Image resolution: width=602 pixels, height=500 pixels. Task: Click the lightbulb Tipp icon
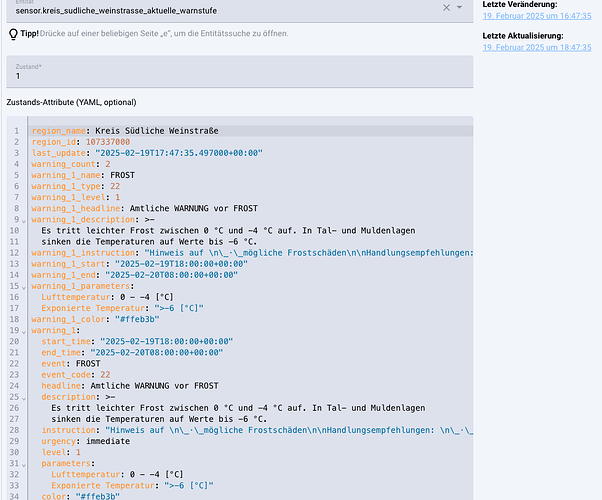click(x=12, y=34)
